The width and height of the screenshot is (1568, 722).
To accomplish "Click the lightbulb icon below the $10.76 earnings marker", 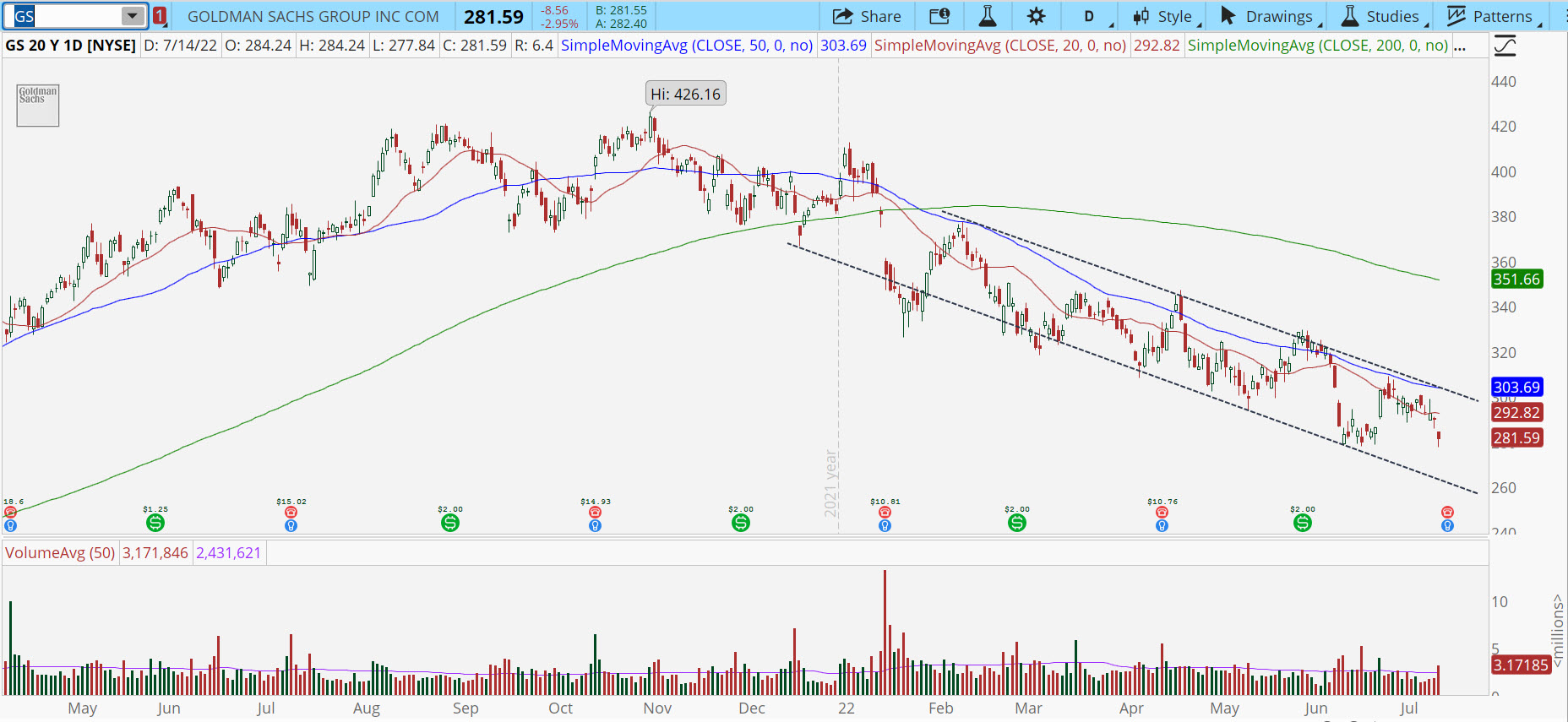I will 1162,526.
